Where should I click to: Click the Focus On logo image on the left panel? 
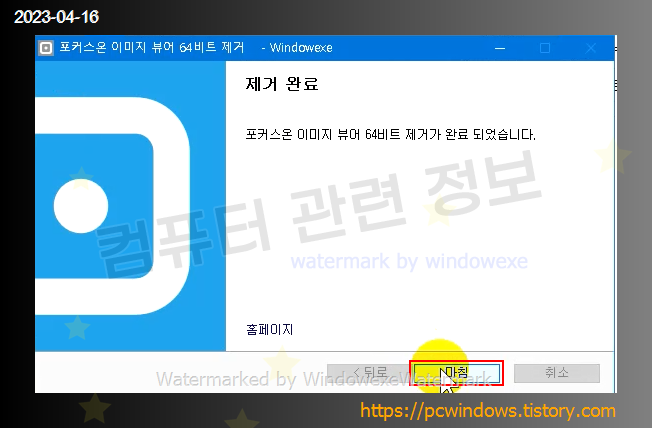(x=131, y=206)
